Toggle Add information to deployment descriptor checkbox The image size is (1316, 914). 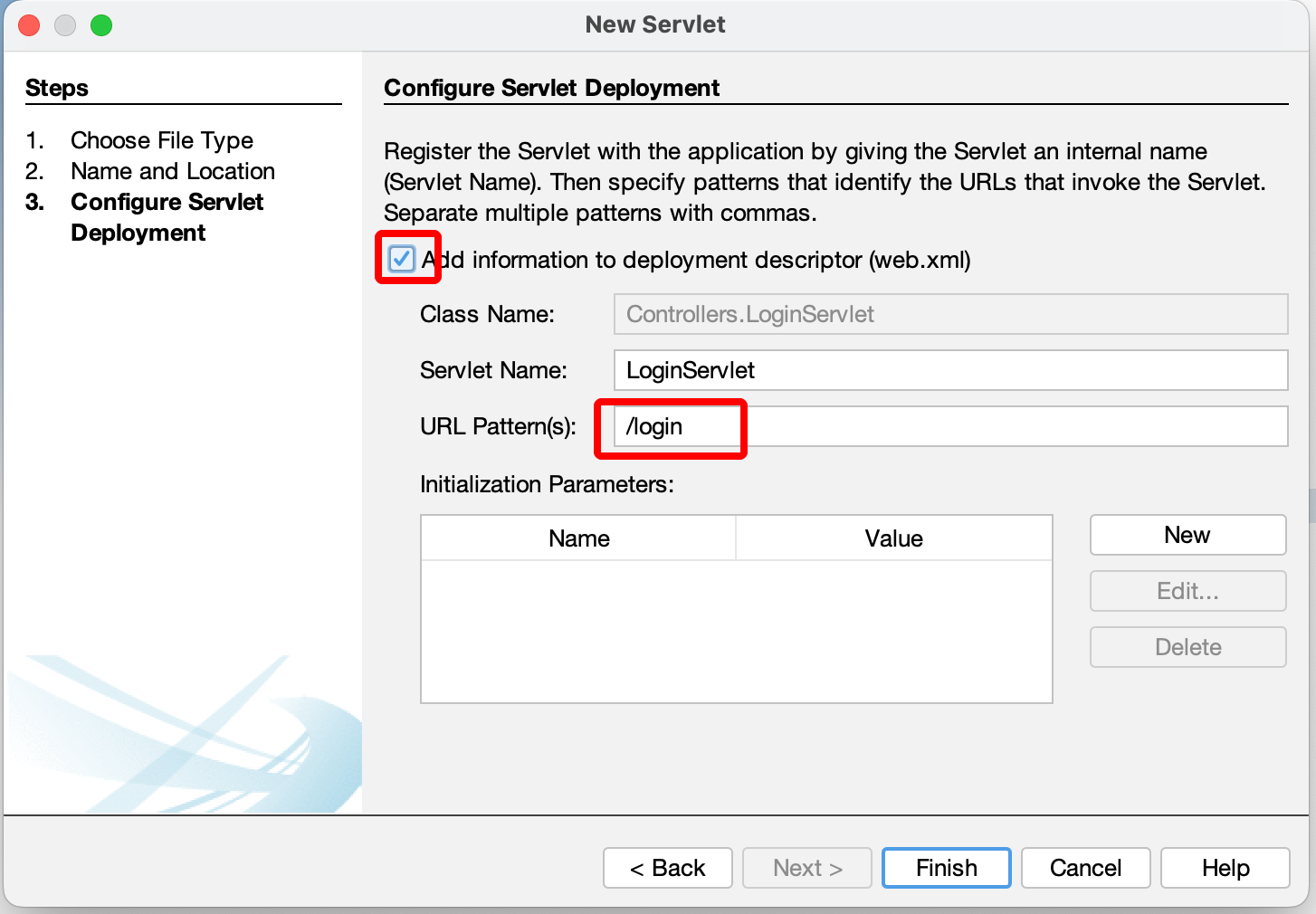(401, 260)
